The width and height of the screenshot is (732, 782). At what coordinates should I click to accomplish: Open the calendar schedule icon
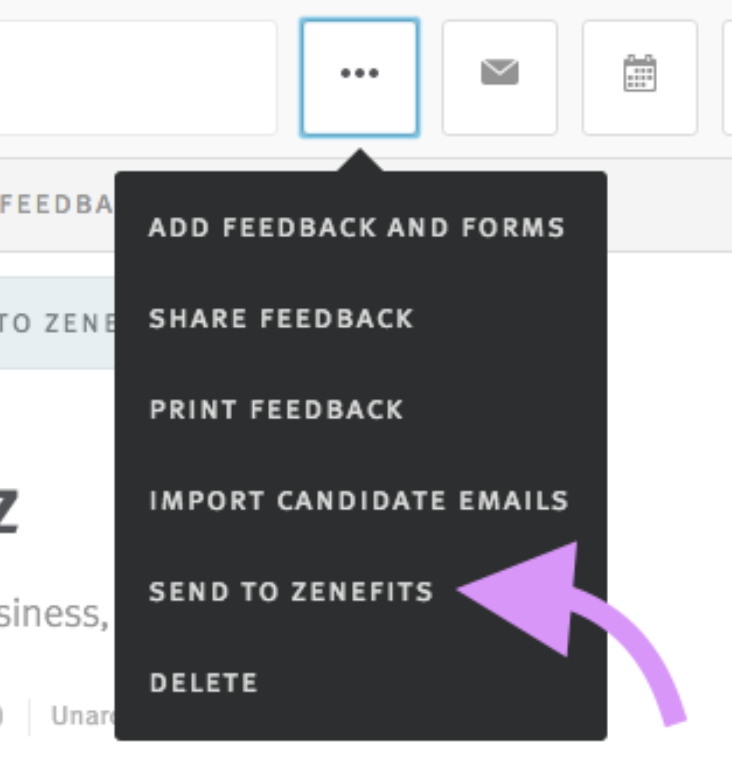point(639,76)
